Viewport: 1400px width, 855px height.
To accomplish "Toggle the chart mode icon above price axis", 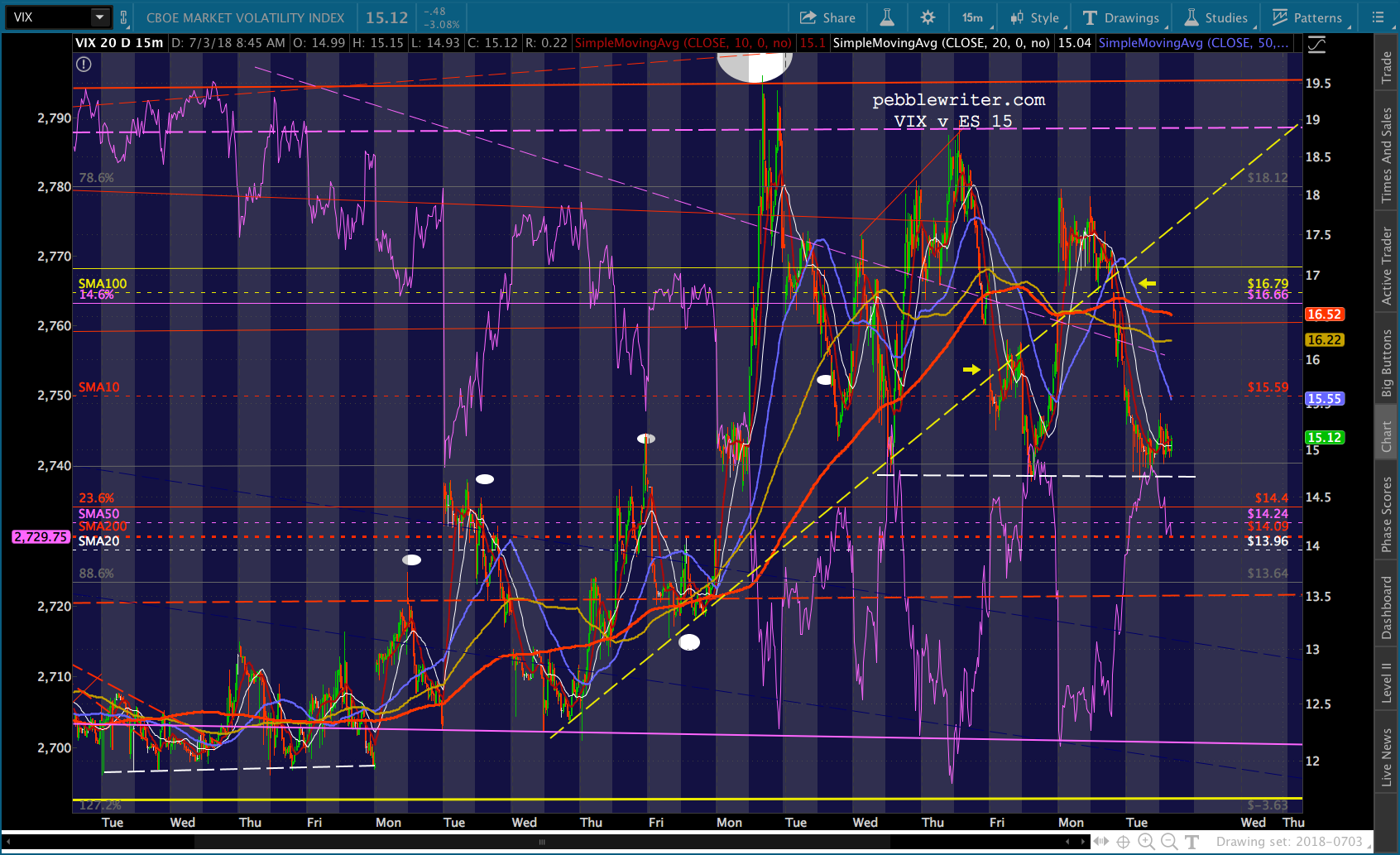I will click(x=1316, y=45).
